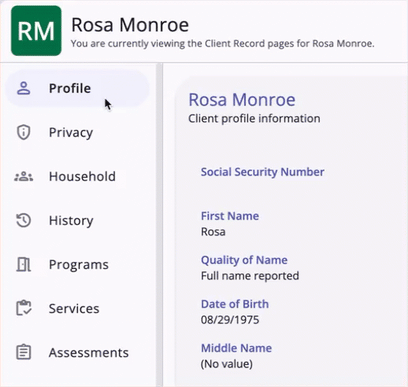
Task: Click the Household group icon
Action: 24,176
